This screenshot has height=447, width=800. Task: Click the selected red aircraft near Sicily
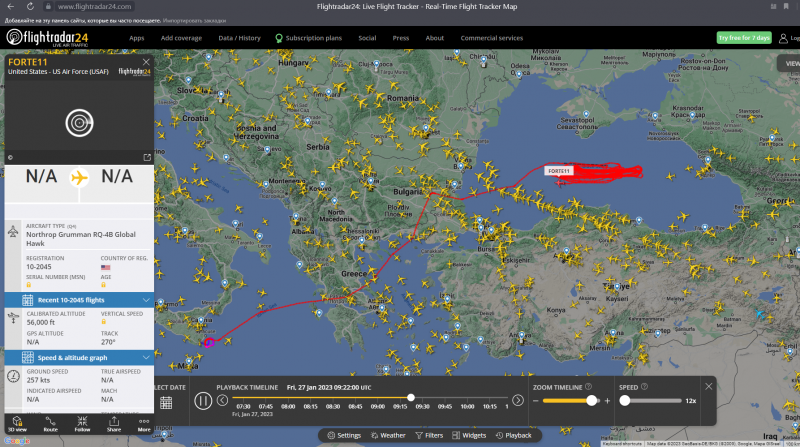pyautogui.click(x=209, y=342)
